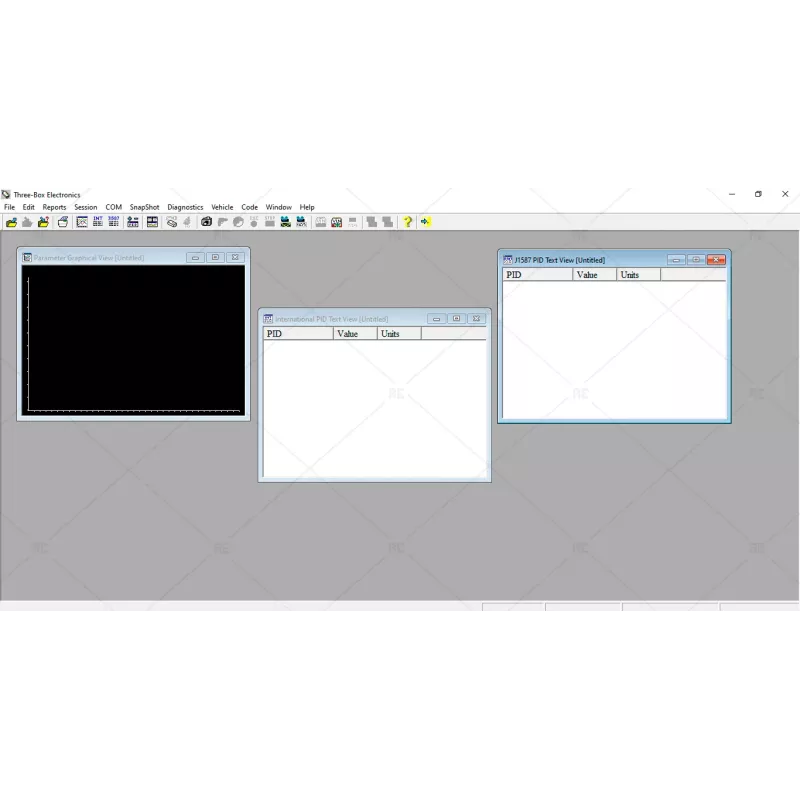Click the 1587 text view toolbar icon
800x800 pixels.
pyautogui.click(x=113, y=222)
